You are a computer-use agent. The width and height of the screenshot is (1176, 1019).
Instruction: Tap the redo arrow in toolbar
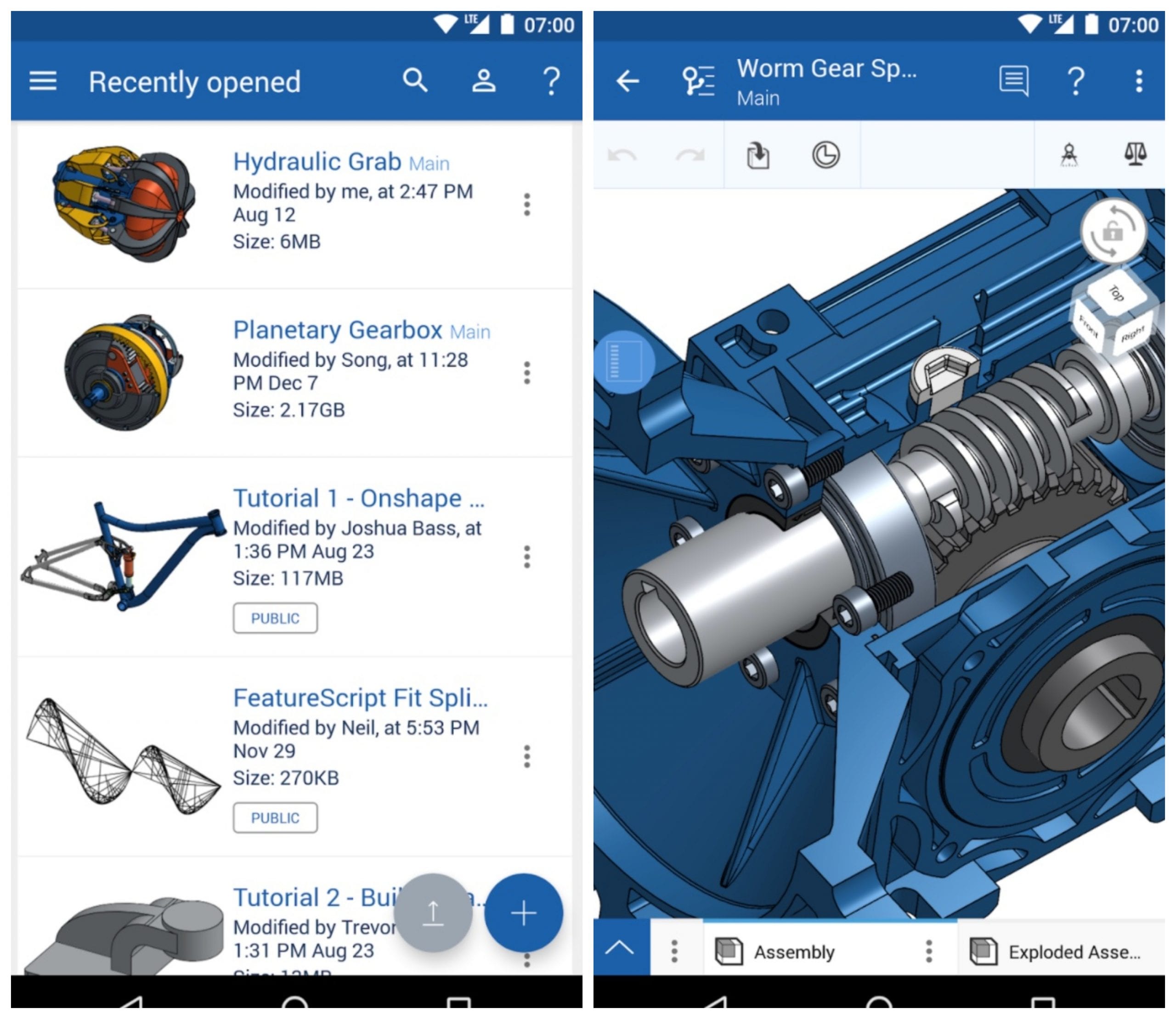coord(690,155)
